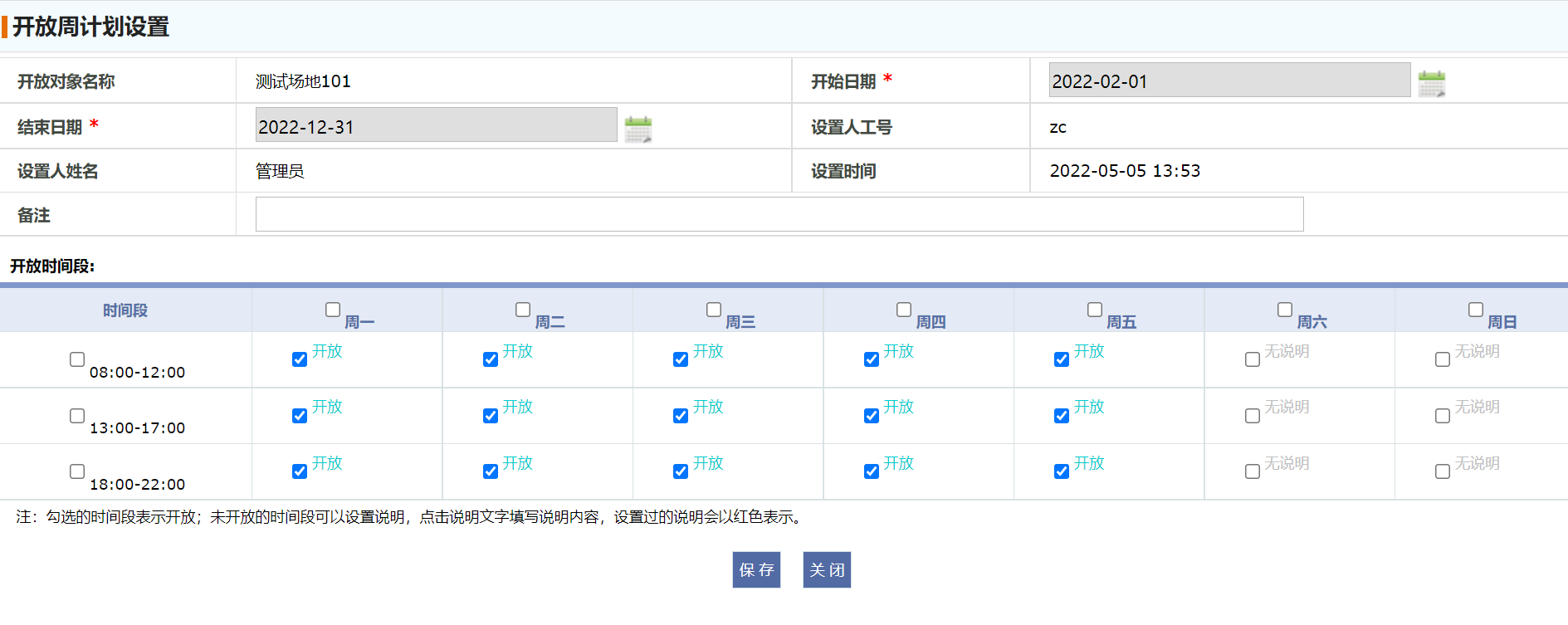1568x625 pixels.
Task: Click the start date field 2022-02-01
Action: point(1229,81)
